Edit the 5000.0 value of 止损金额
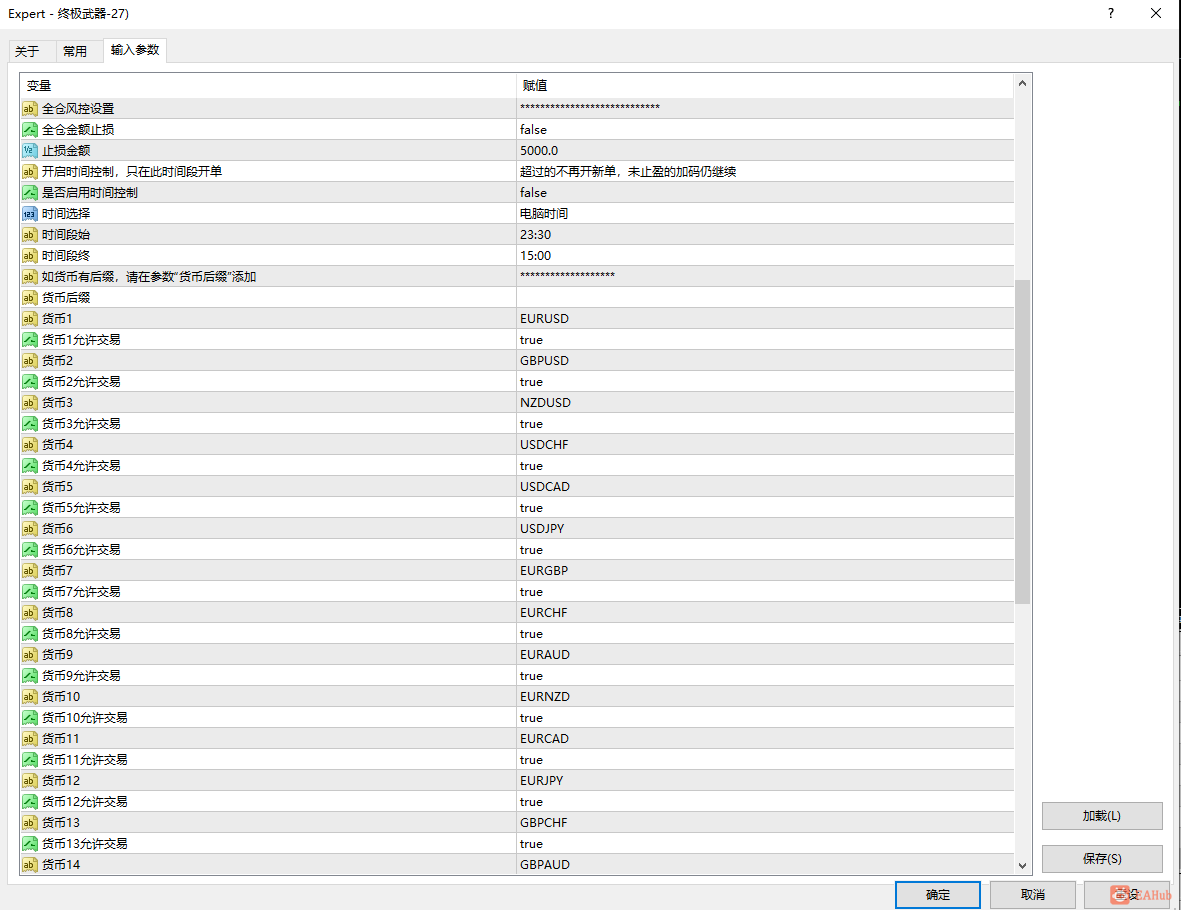Viewport: 1181px width, 910px height. point(765,151)
